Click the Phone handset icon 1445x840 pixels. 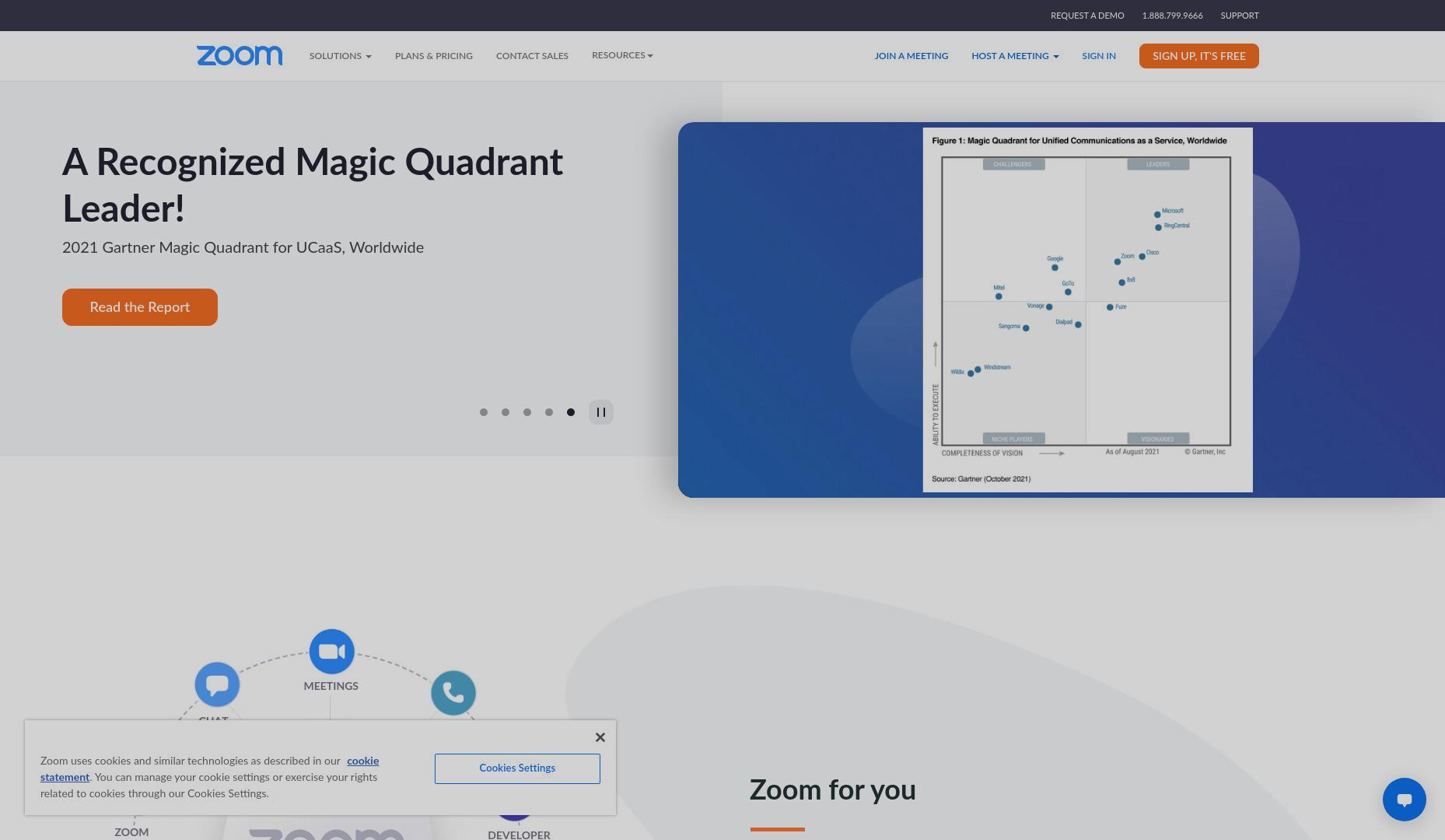(453, 693)
